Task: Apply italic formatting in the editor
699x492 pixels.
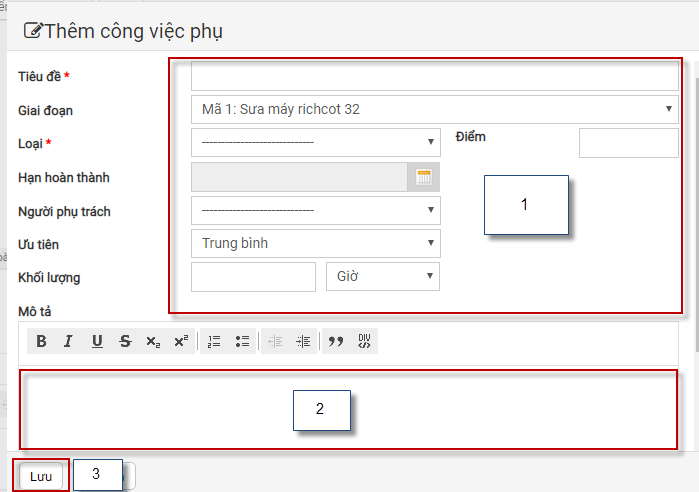Action: click(69, 341)
